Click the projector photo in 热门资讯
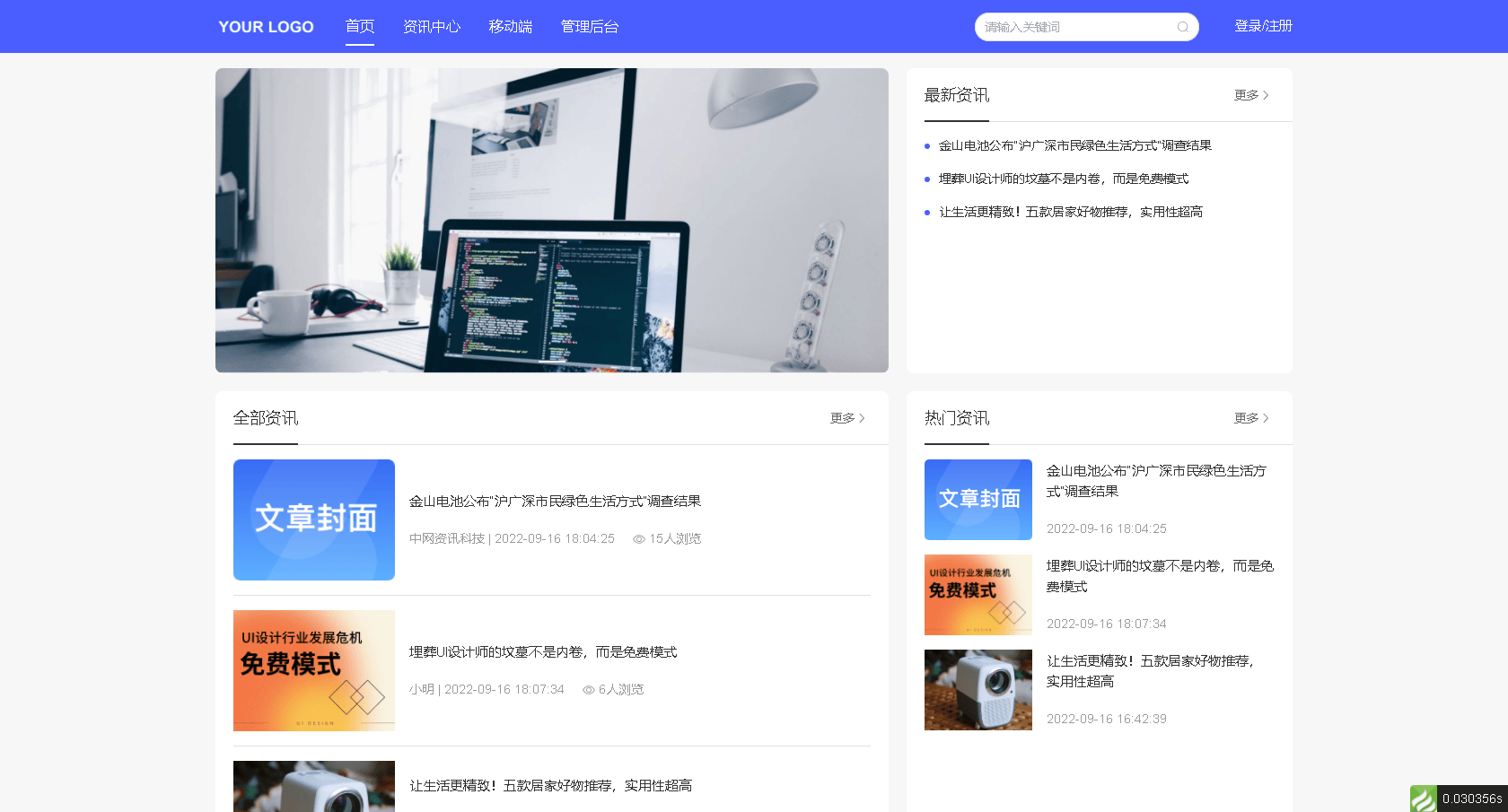Viewport: 1508px width, 812px height. [978, 690]
